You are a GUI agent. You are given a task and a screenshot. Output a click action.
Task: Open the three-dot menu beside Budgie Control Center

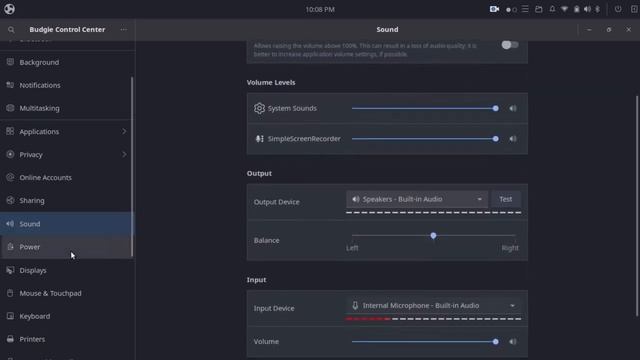pyautogui.click(x=124, y=29)
